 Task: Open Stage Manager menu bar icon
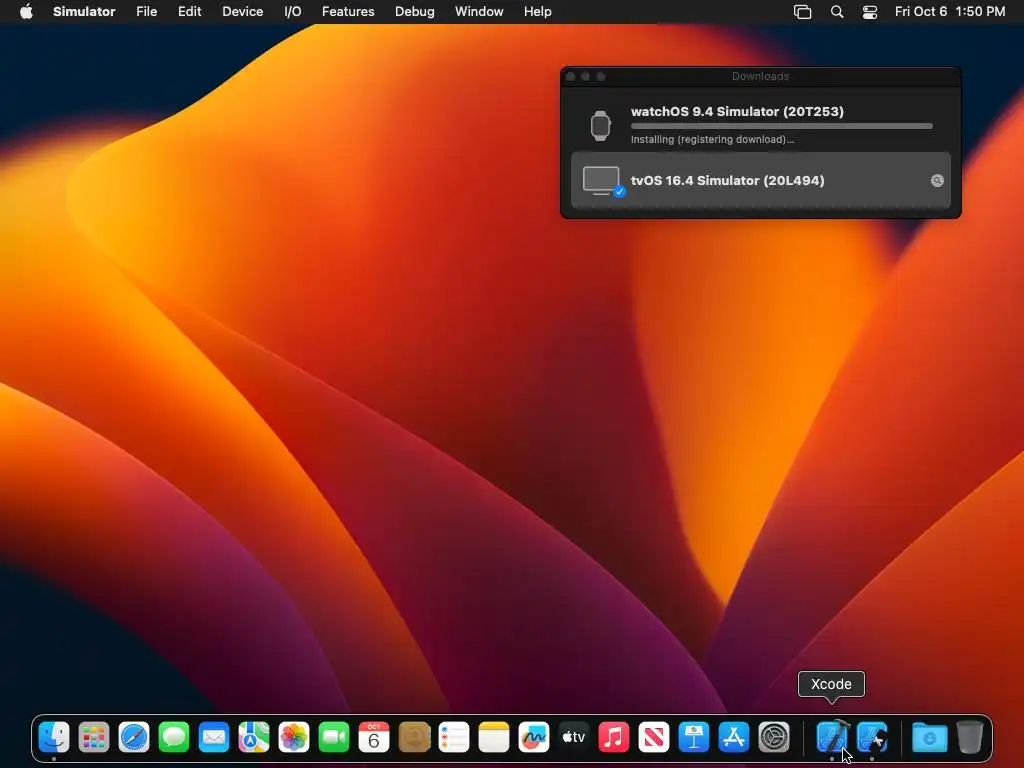pyautogui.click(x=803, y=12)
